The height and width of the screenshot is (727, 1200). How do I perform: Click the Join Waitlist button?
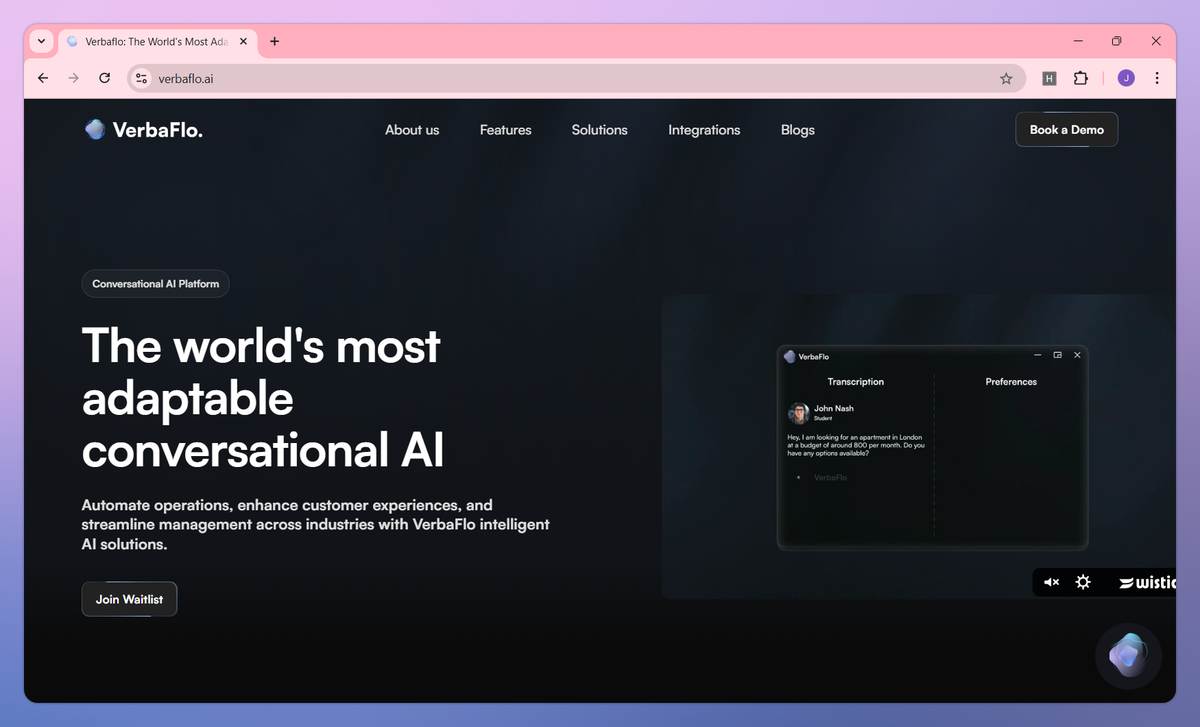pyautogui.click(x=129, y=599)
